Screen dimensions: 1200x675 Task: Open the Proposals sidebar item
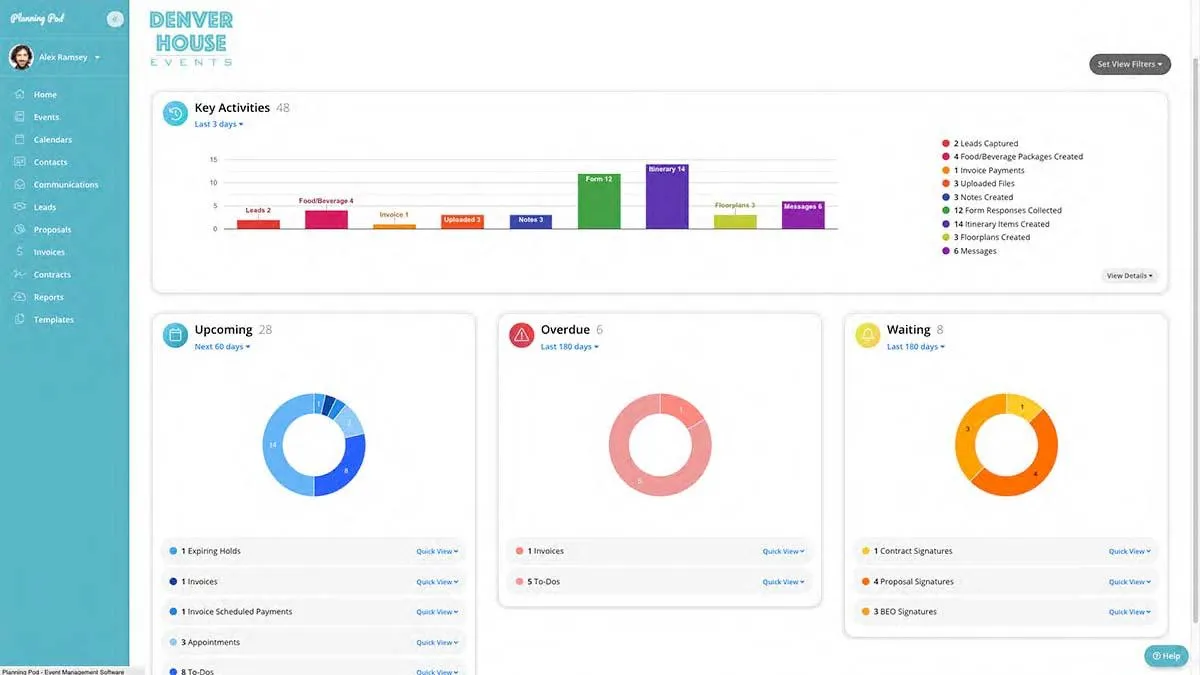[53, 230]
